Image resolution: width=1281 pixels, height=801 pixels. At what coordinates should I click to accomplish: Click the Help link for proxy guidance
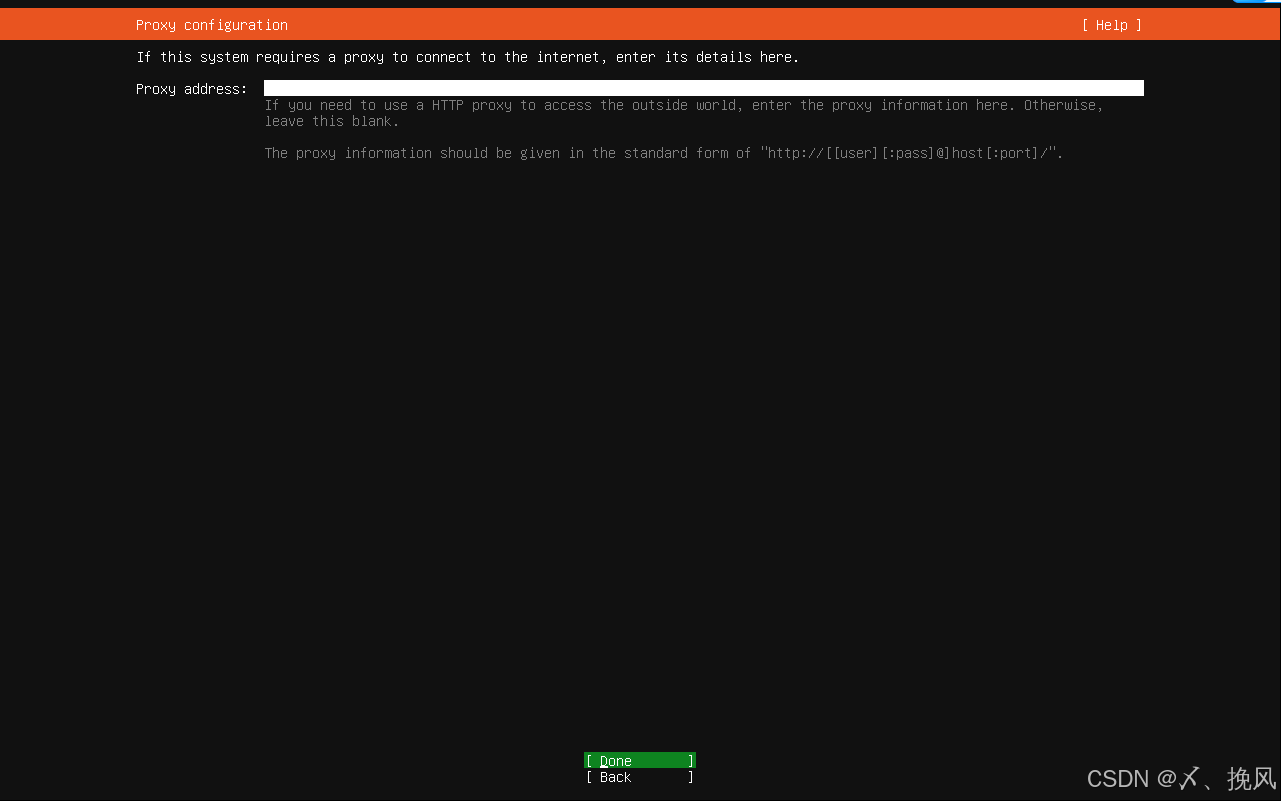click(1110, 24)
